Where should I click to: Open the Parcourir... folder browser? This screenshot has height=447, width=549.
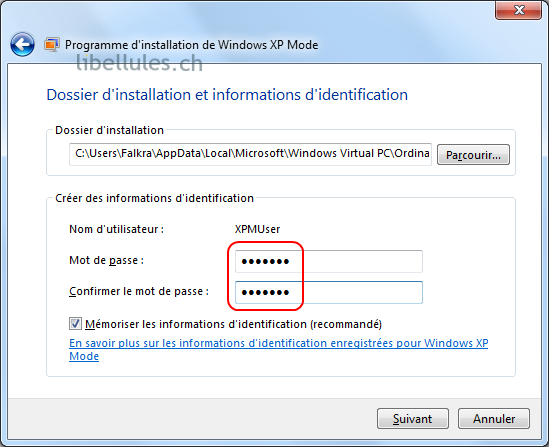pyautogui.click(x=473, y=155)
